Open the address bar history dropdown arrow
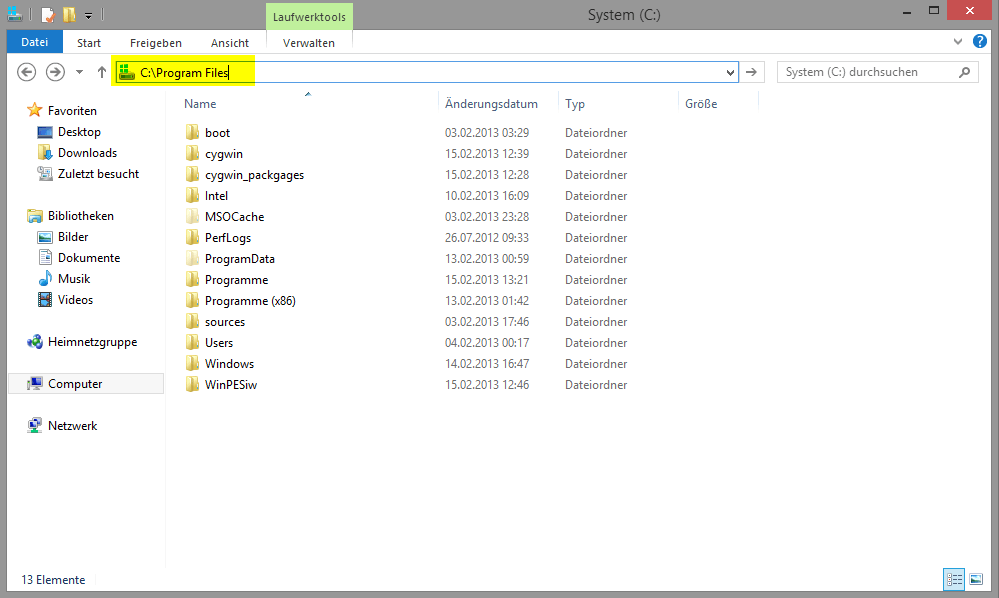 pos(729,72)
